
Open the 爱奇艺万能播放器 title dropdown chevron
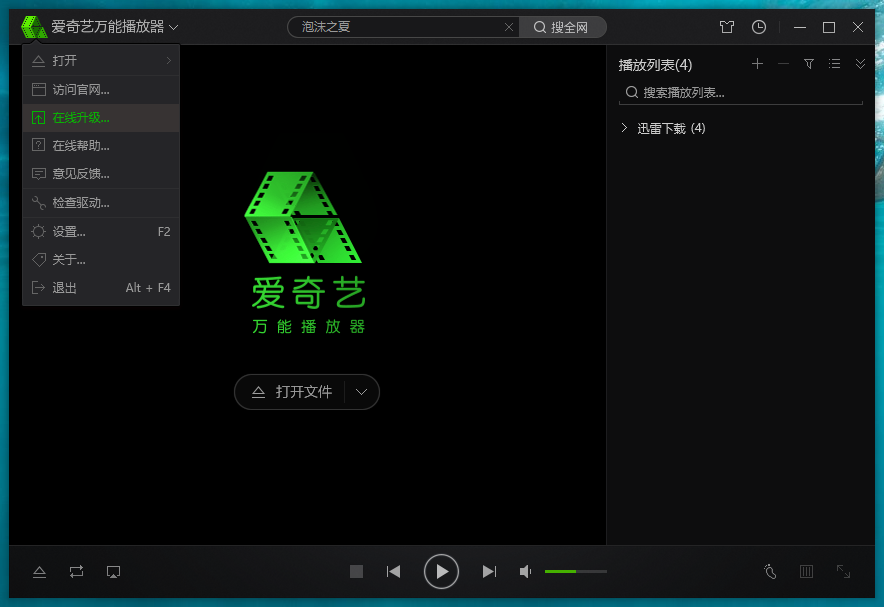click(174, 27)
